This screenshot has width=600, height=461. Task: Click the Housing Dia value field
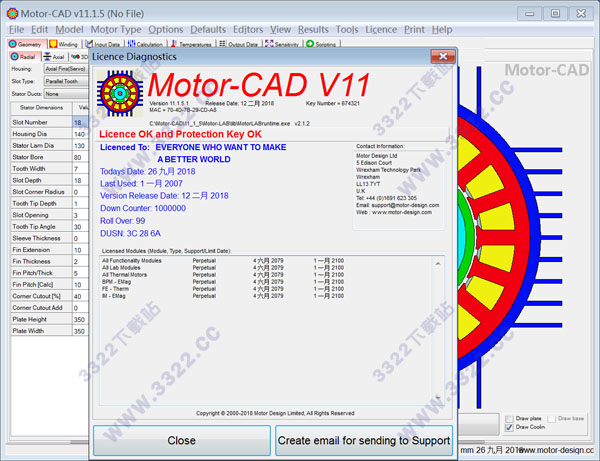pos(80,134)
